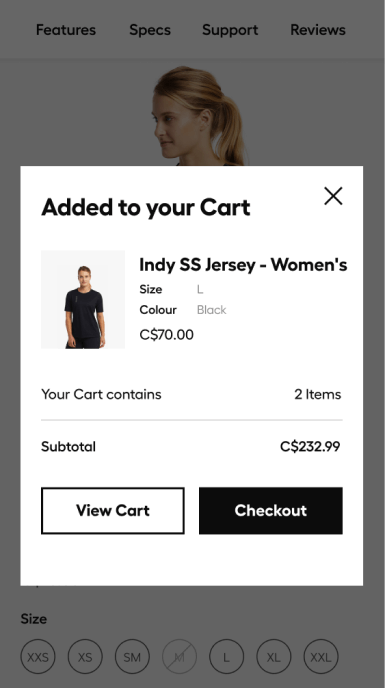Click the crossed-out M size option
This screenshot has height=688, width=385.
click(179, 656)
